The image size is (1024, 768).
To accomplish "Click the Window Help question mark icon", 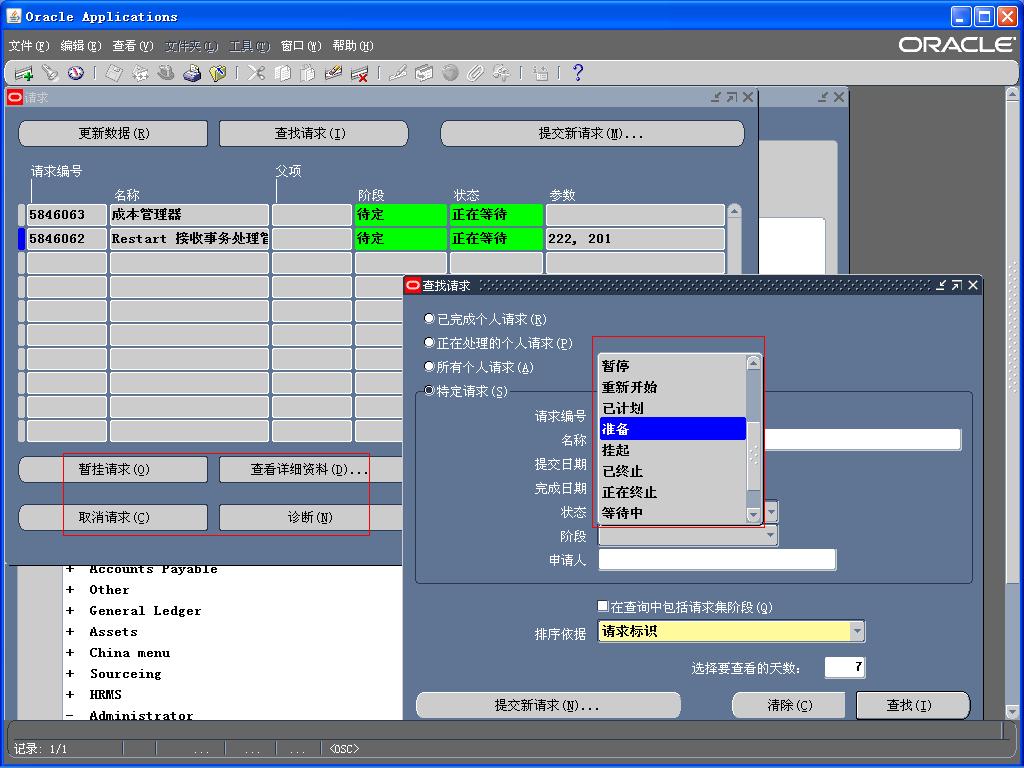I will 577,72.
